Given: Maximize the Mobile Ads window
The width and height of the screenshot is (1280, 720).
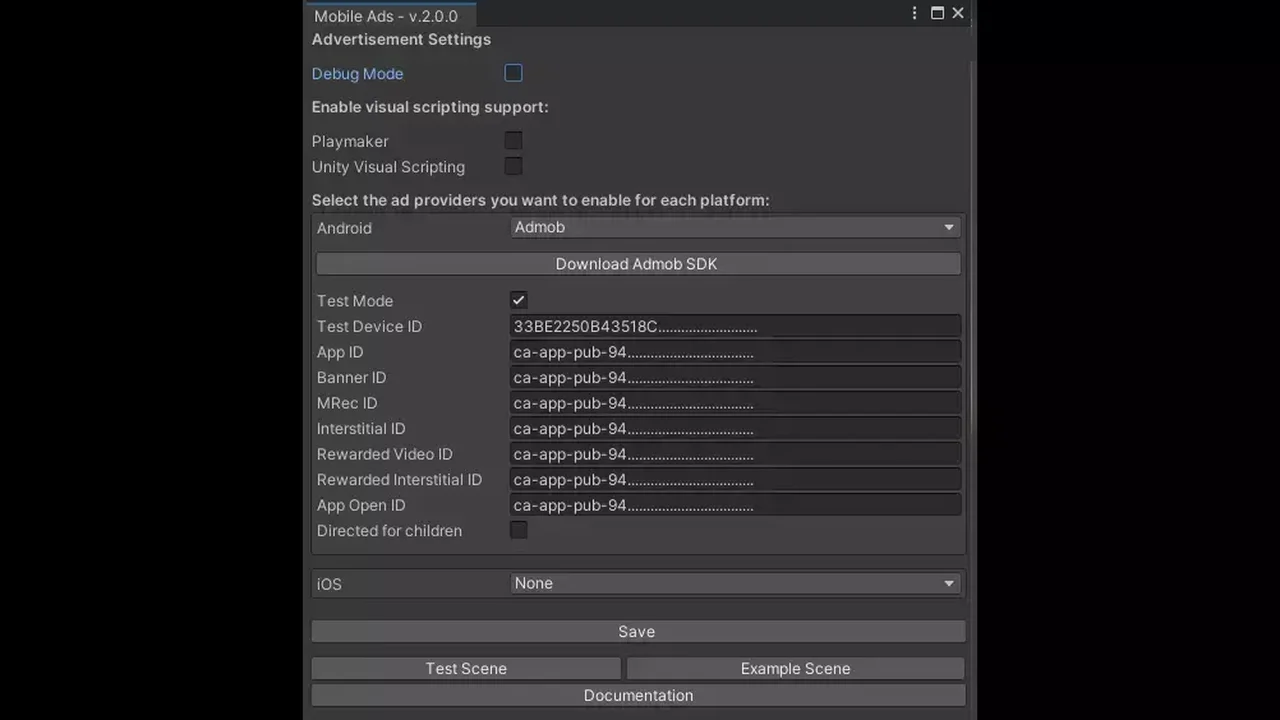Looking at the screenshot, I should click(937, 14).
